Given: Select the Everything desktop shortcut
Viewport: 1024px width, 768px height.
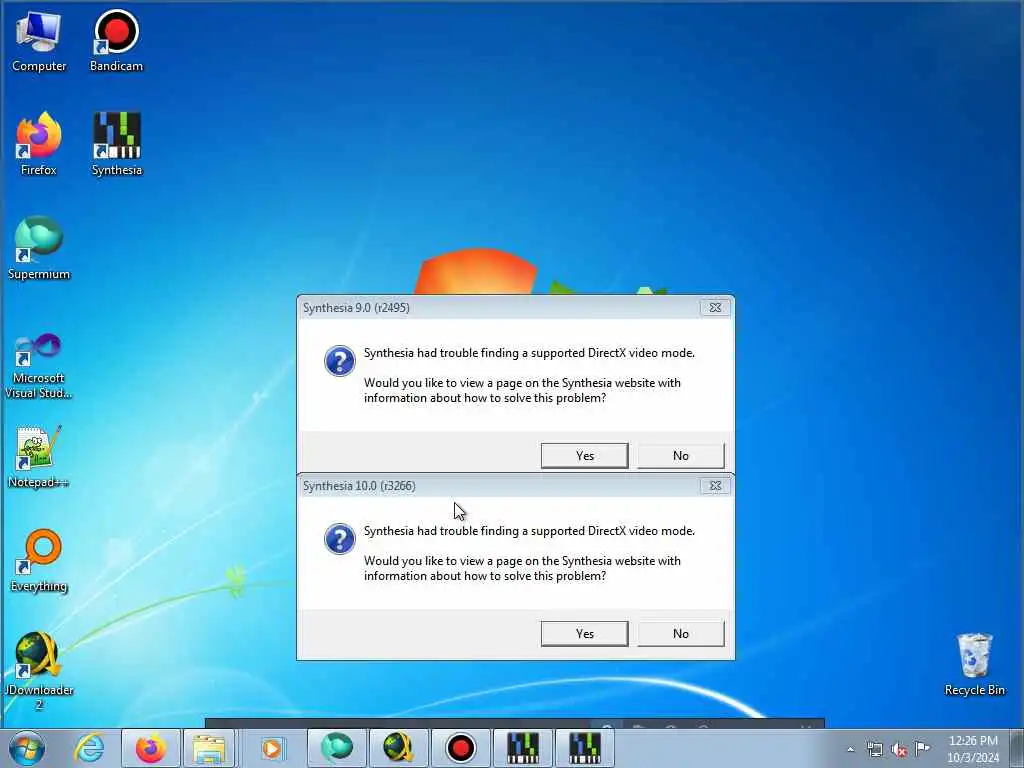Looking at the screenshot, I should click(x=39, y=560).
